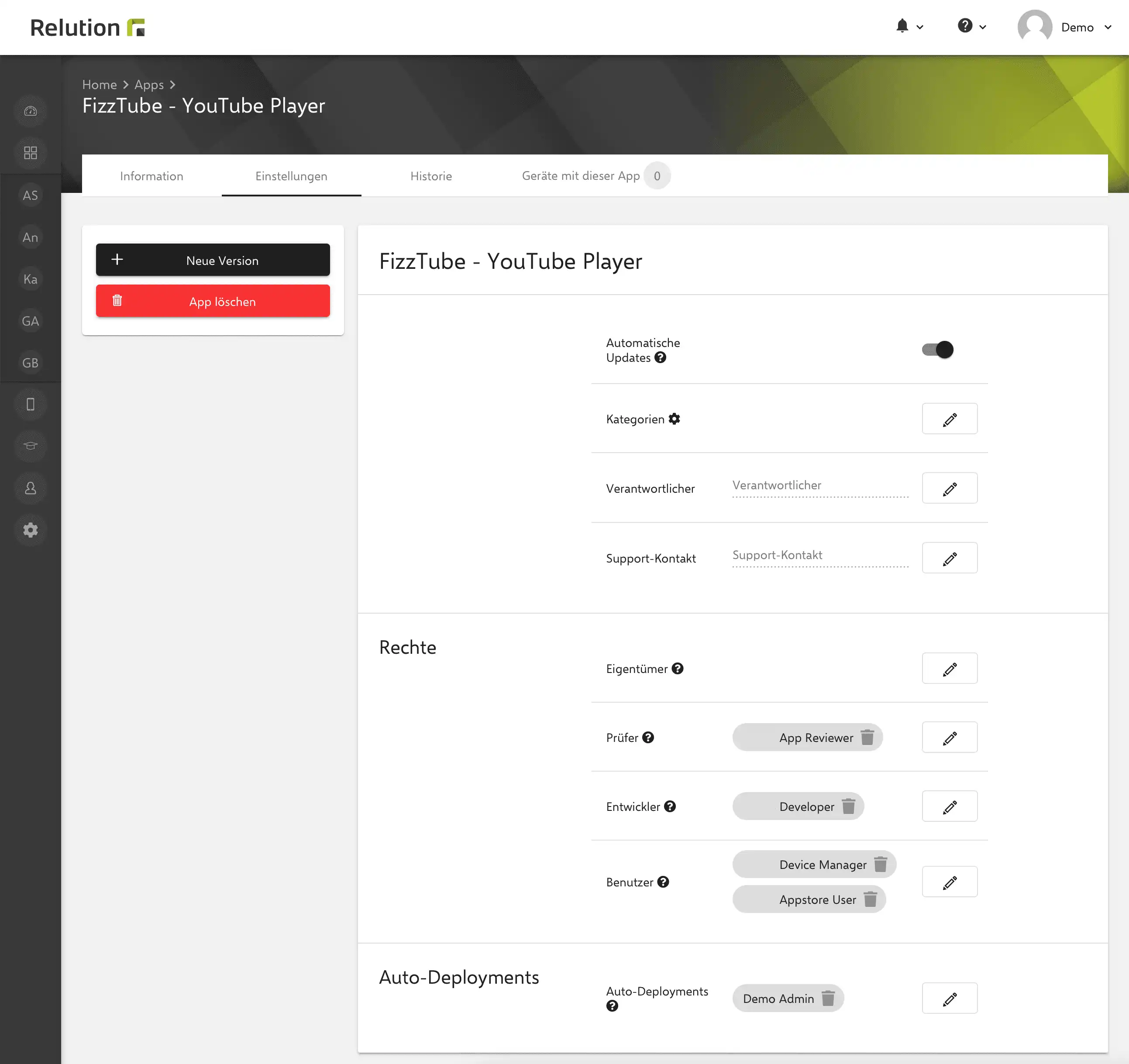Show help for Benutzer
The image size is (1129, 1064).
663,882
